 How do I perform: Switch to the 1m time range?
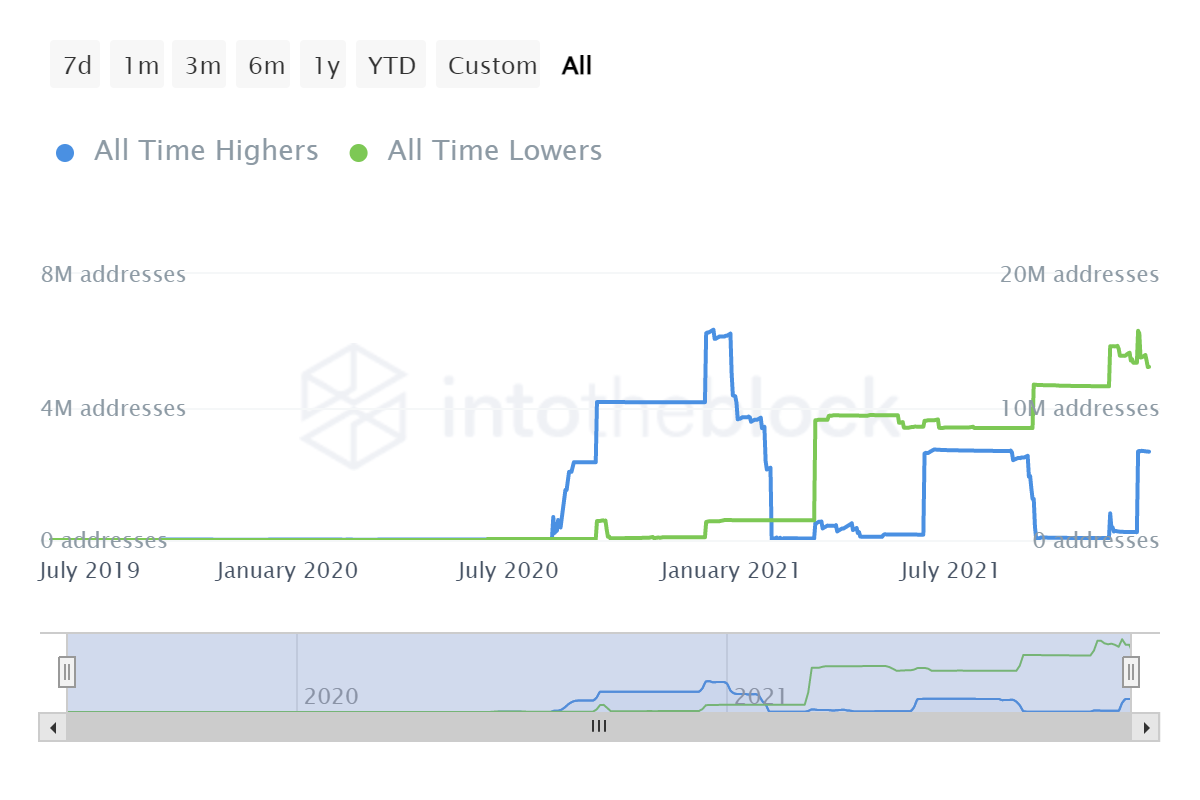pos(140,66)
